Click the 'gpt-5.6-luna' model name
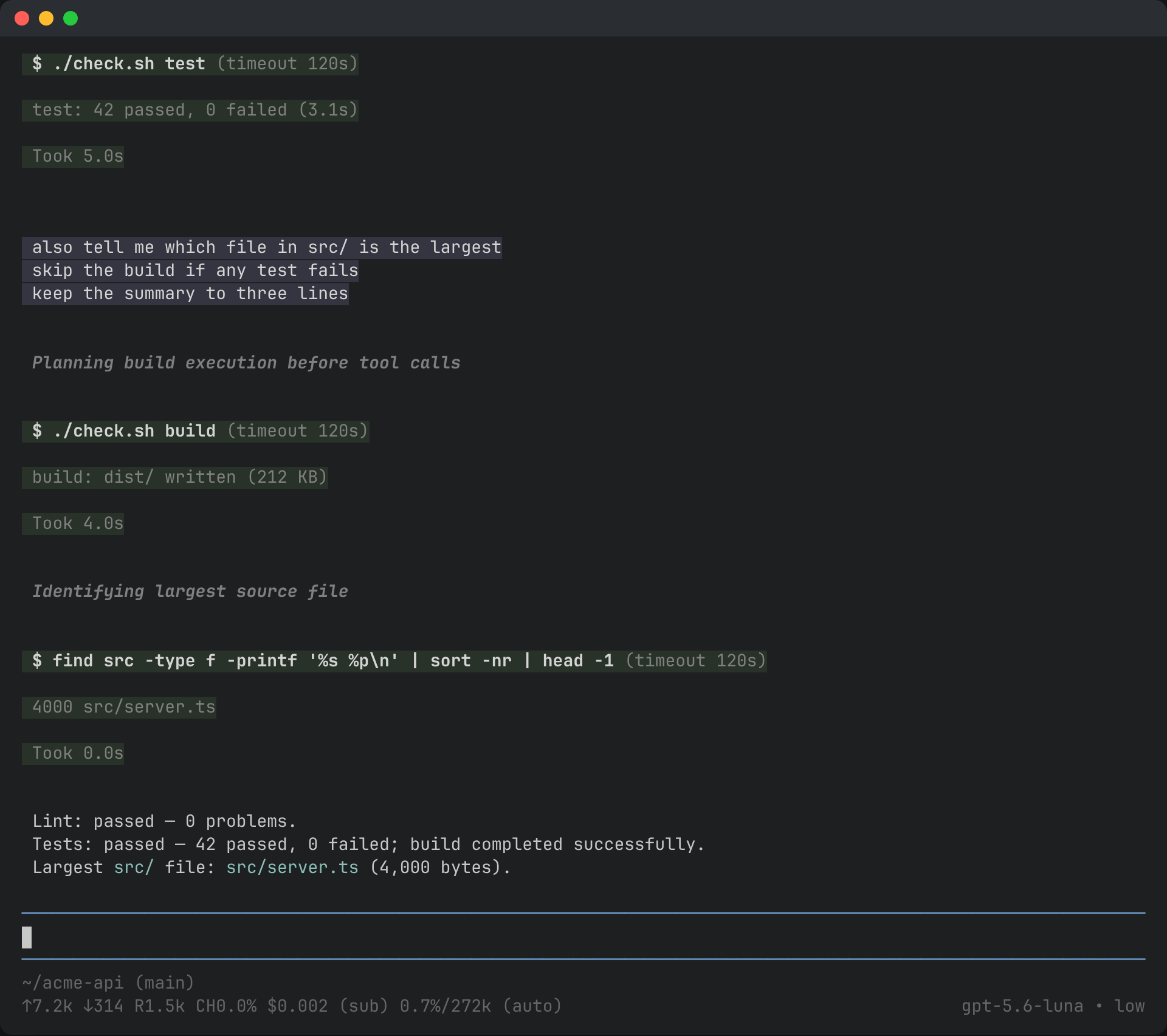The height and width of the screenshot is (1036, 1167). pos(1022,1006)
